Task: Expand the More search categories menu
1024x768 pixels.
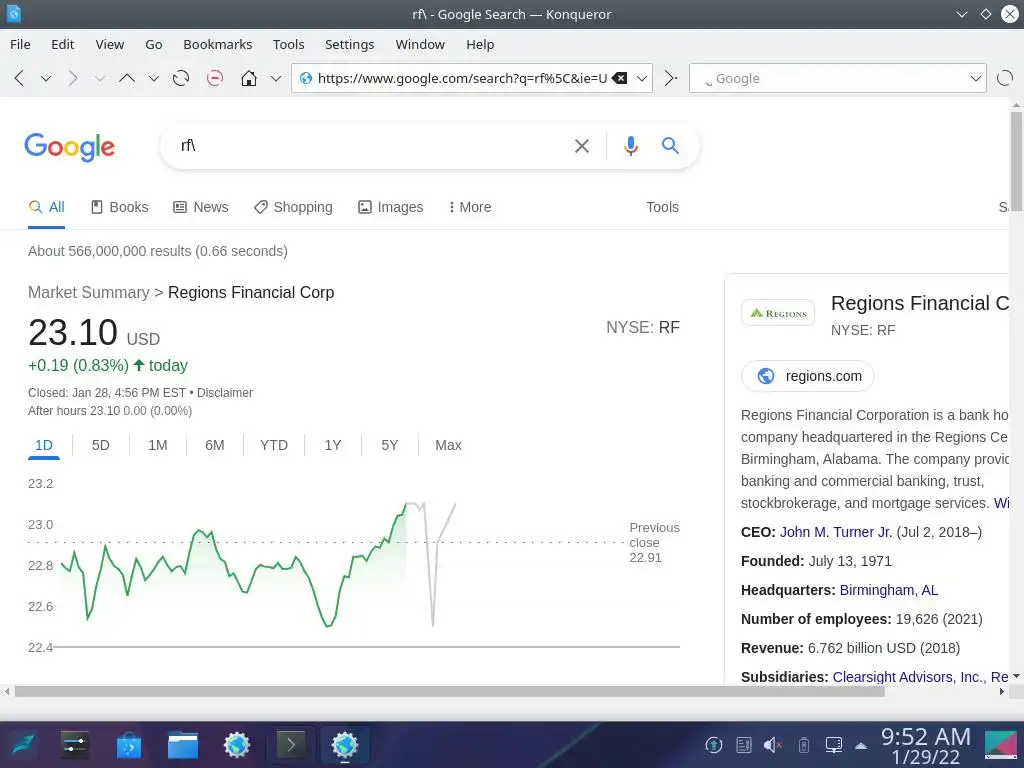Action: 470,207
